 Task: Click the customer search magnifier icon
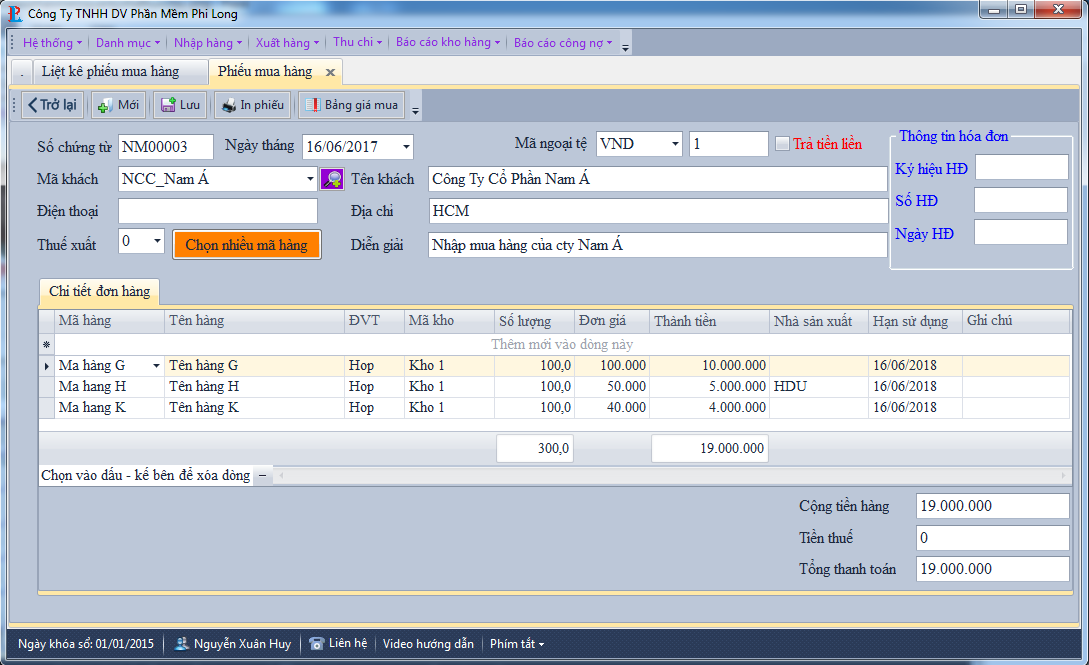tap(332, 179)
